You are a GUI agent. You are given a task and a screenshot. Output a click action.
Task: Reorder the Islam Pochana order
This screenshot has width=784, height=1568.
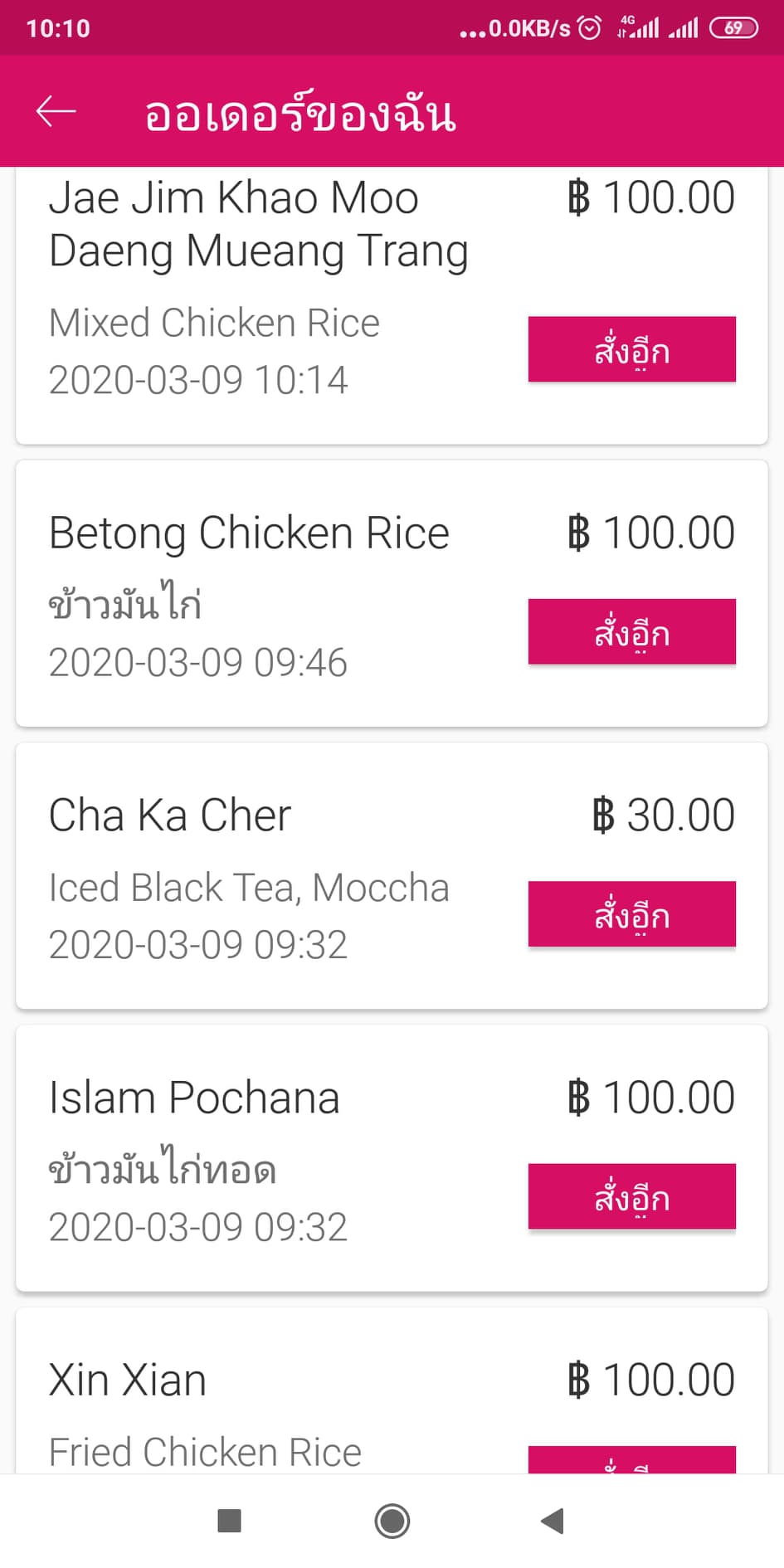point(631,1196)
